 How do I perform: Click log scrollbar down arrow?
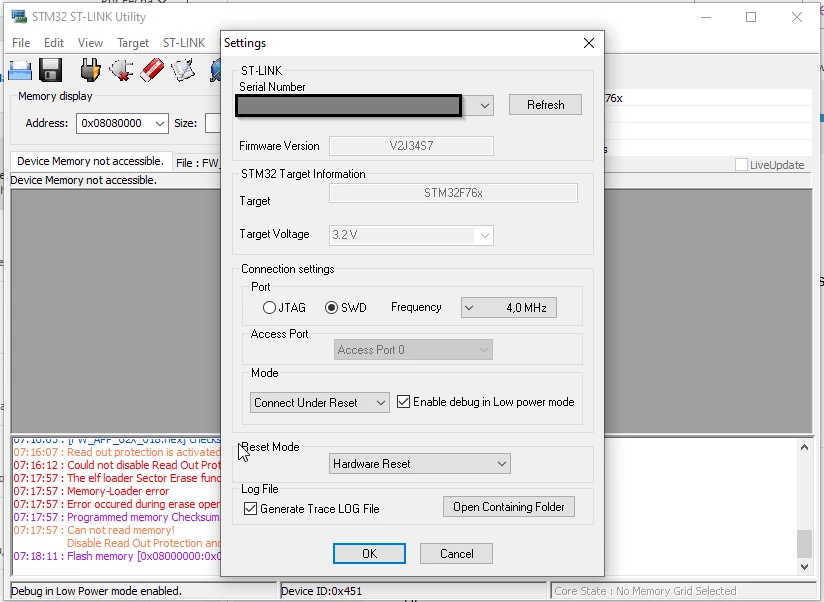click(804, 566)
